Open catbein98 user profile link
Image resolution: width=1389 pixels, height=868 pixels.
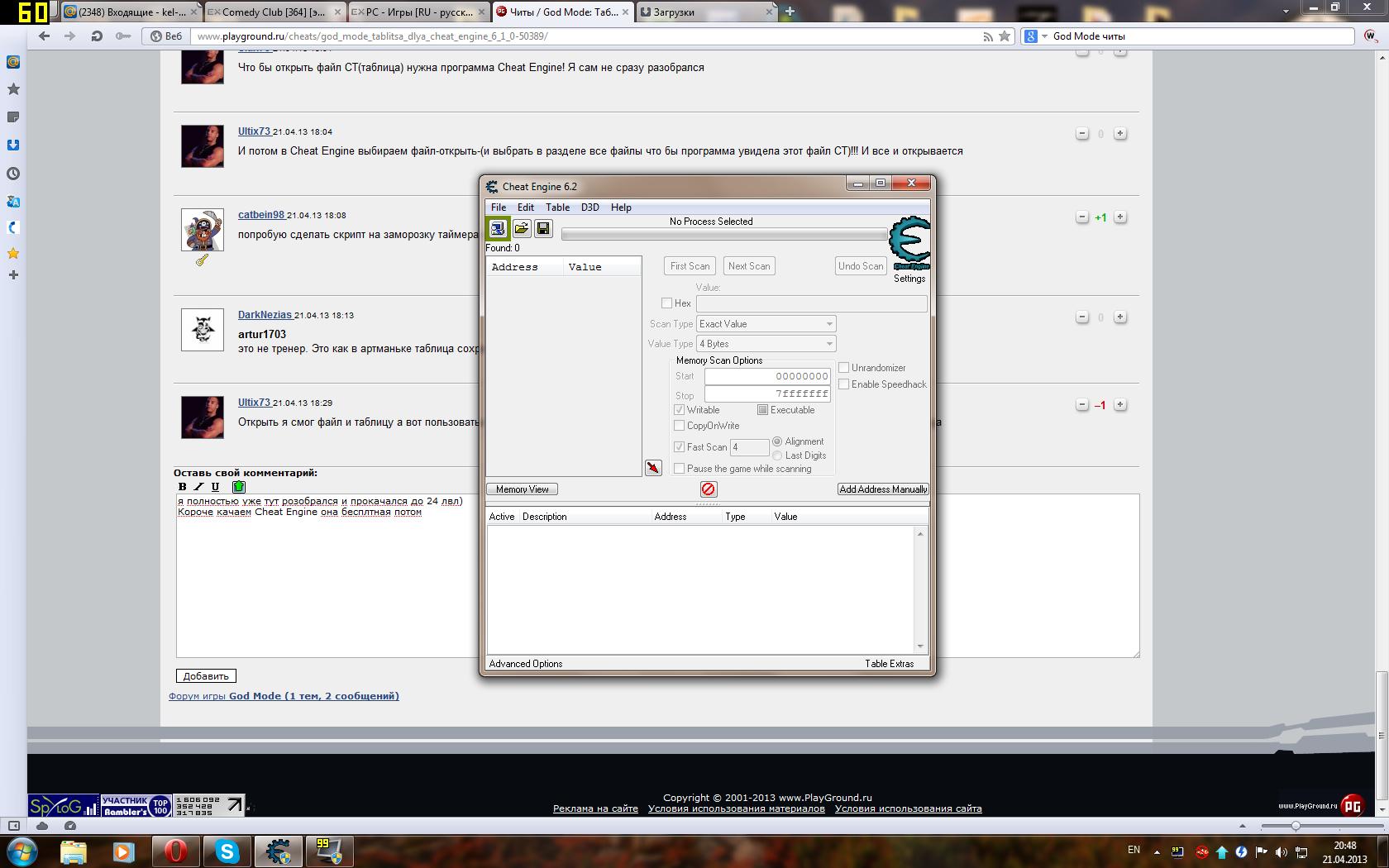pyautogui.click(x=261, y=215)
